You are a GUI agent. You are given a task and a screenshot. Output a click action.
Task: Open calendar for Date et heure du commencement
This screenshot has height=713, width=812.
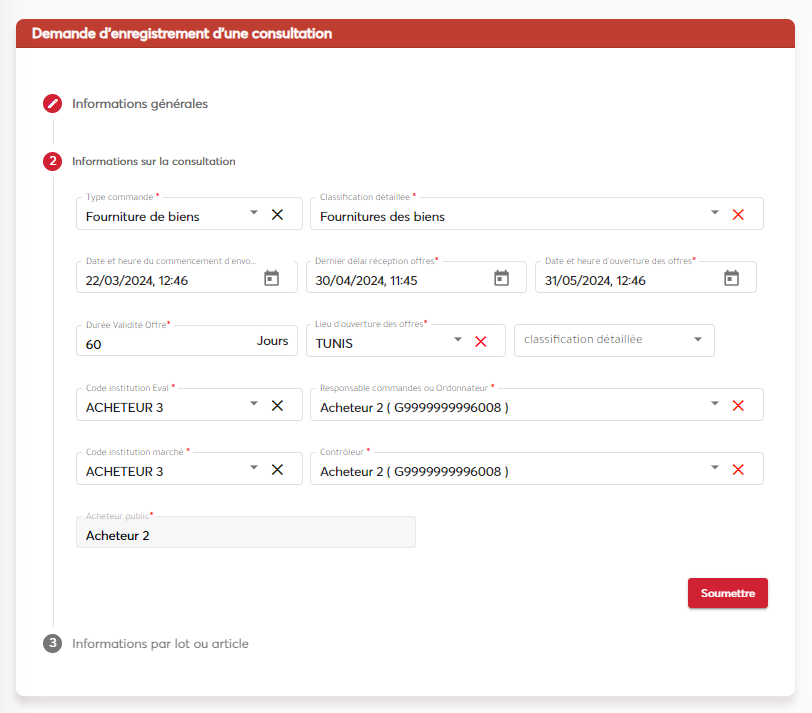click(x=271, y=279)
